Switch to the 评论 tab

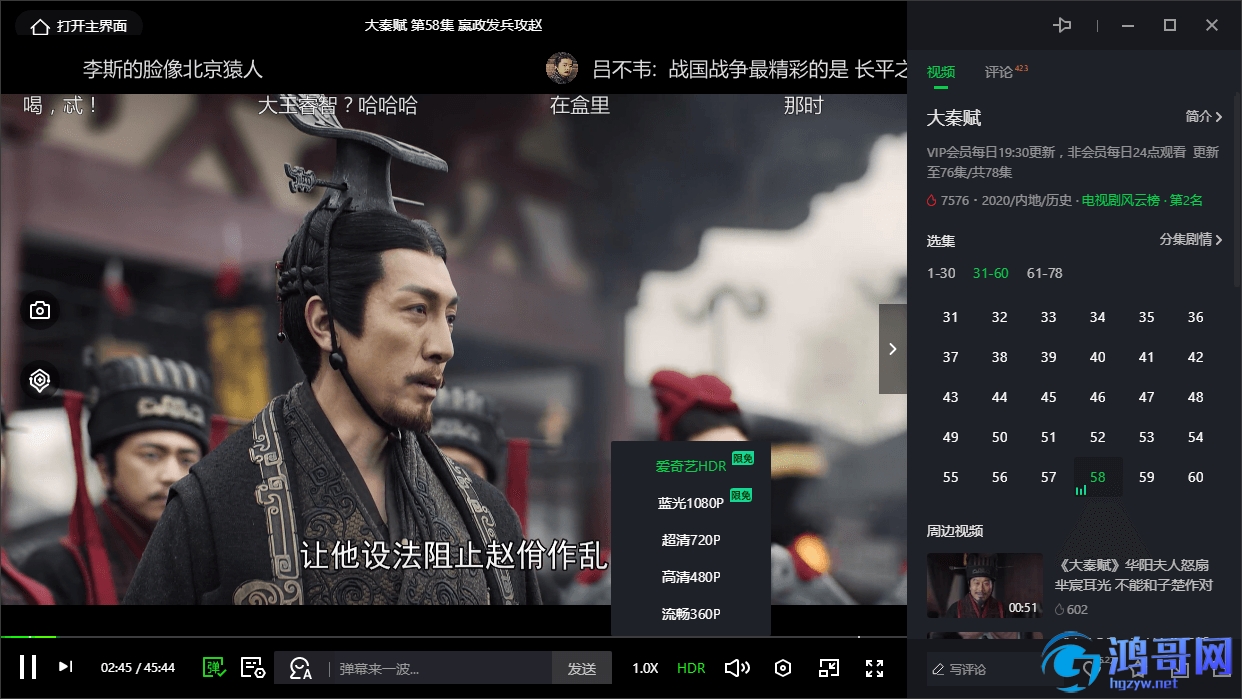coord(999,72)
